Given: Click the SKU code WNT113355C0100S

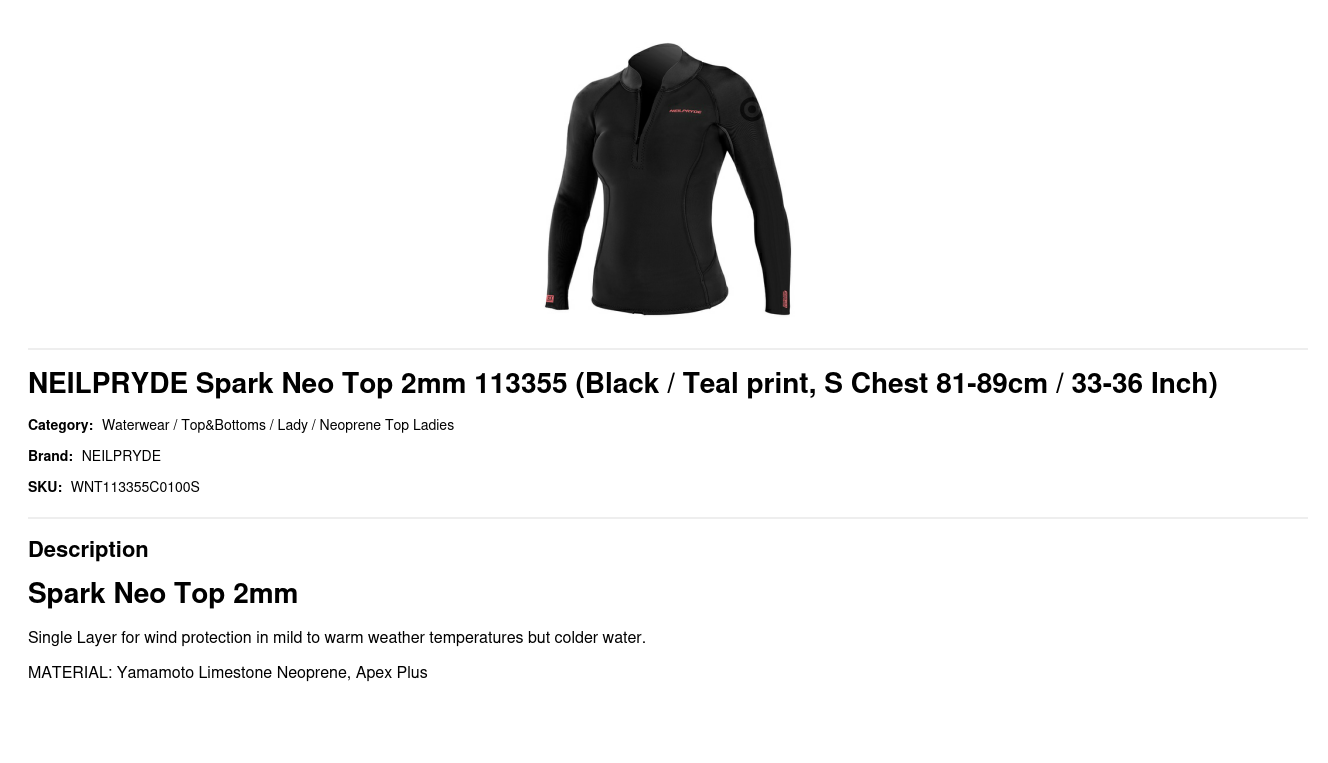Looking at the screenshot, I should click(135, 487).
